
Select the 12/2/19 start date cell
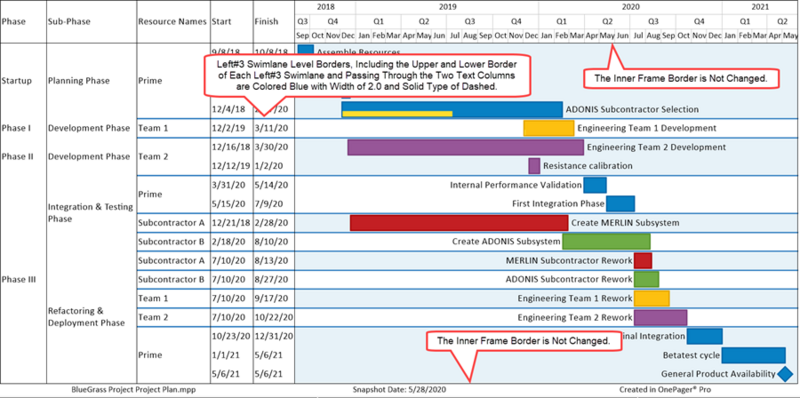[228, 128]
